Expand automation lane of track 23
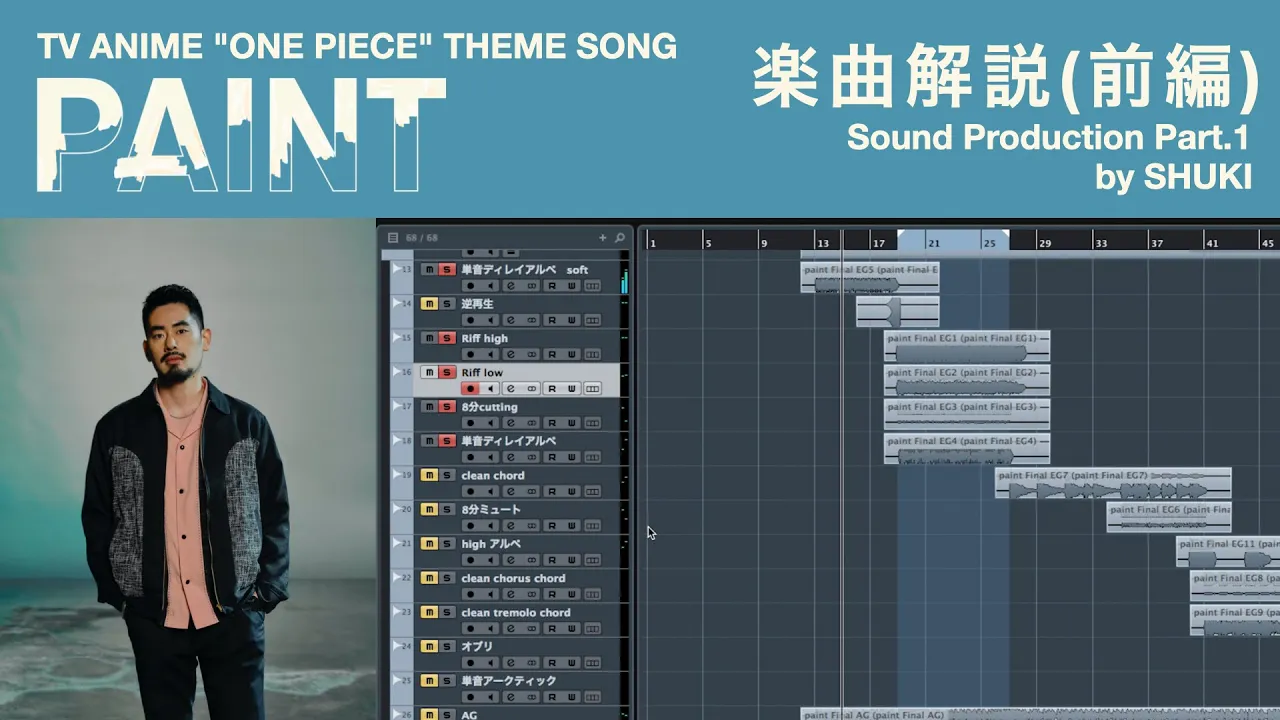 [397, 612]
